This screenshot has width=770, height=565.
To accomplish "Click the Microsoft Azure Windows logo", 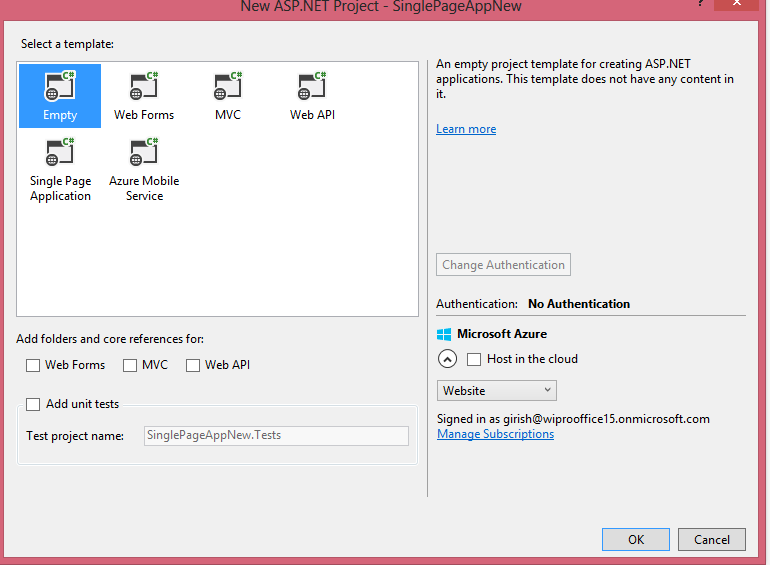I will [x=444, y=334].
